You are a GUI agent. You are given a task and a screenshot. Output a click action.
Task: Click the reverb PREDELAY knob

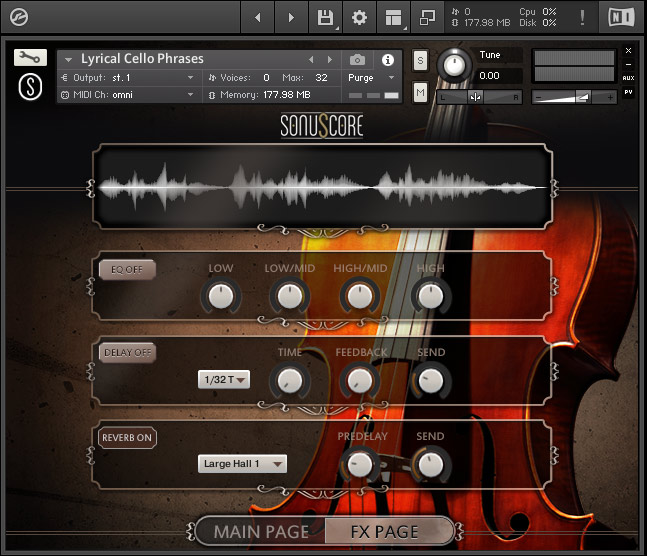pos(360,464)
